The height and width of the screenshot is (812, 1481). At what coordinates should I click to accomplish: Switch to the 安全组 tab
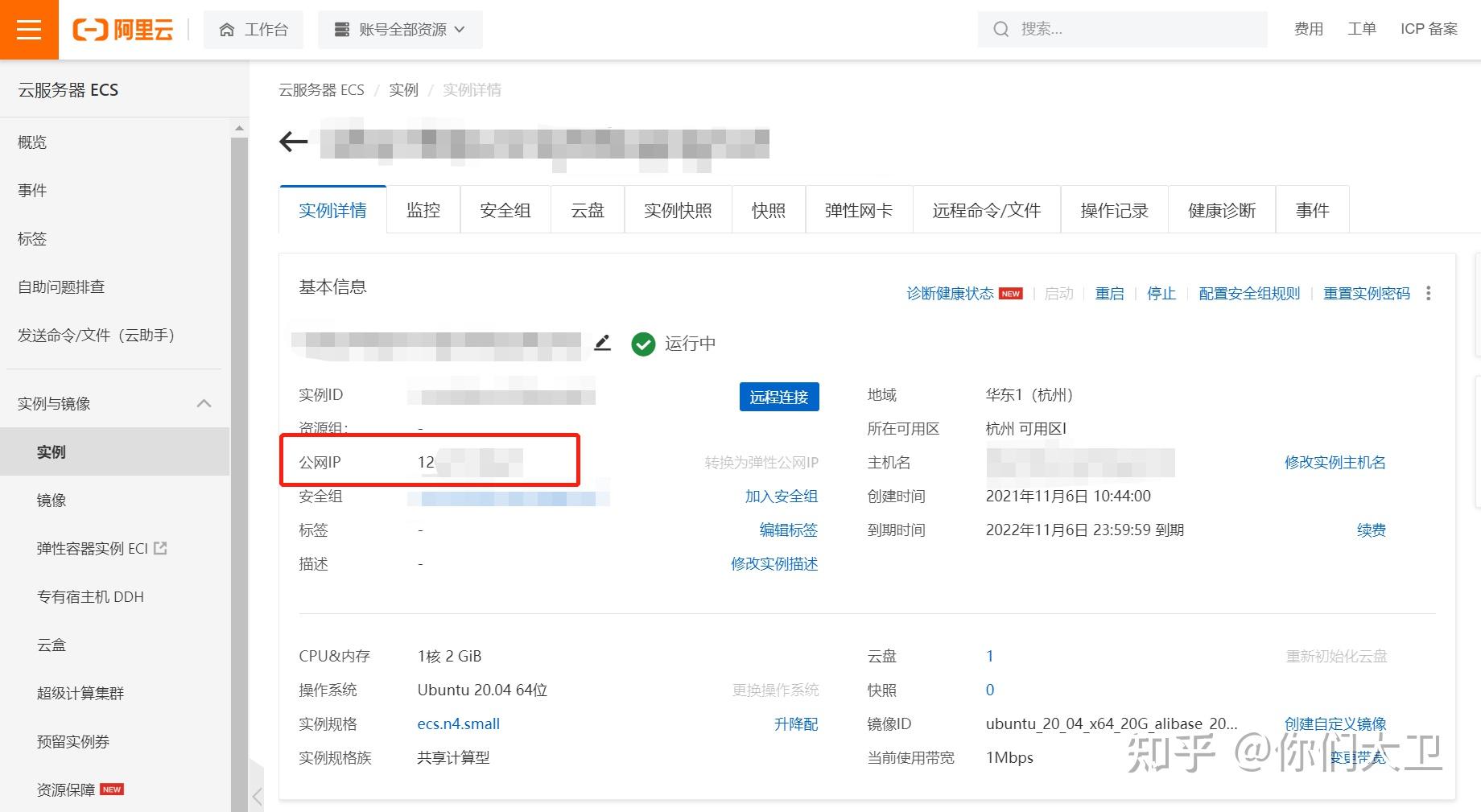pyautogui.click(x=505, y=210)
